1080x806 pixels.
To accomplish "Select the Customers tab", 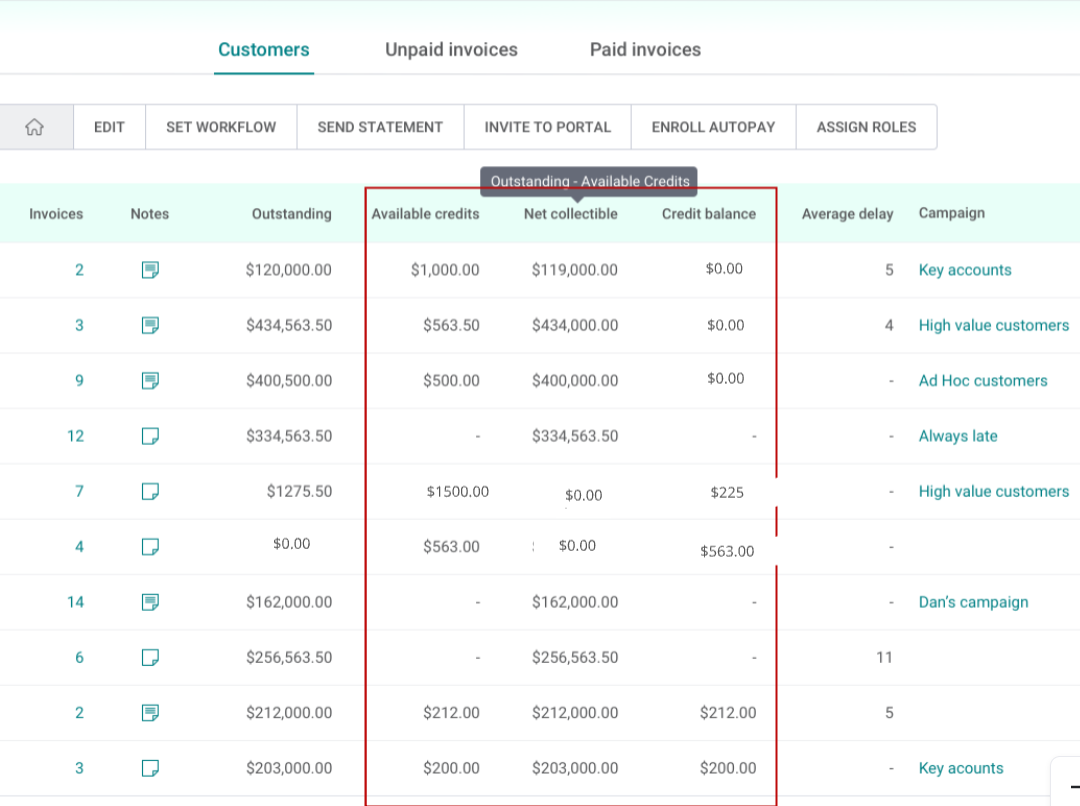I will click(264, 50).
